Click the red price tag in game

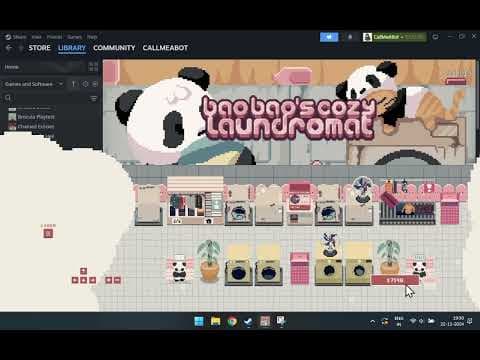(395, 280)
